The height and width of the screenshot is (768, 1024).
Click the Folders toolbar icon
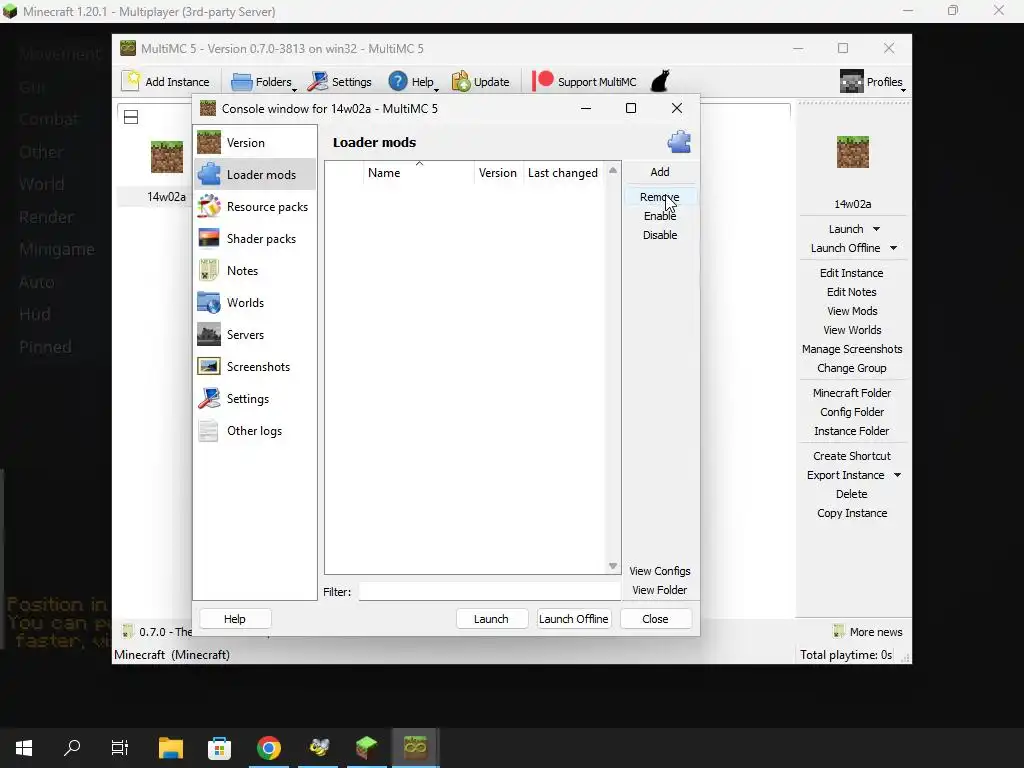(242, 82)
